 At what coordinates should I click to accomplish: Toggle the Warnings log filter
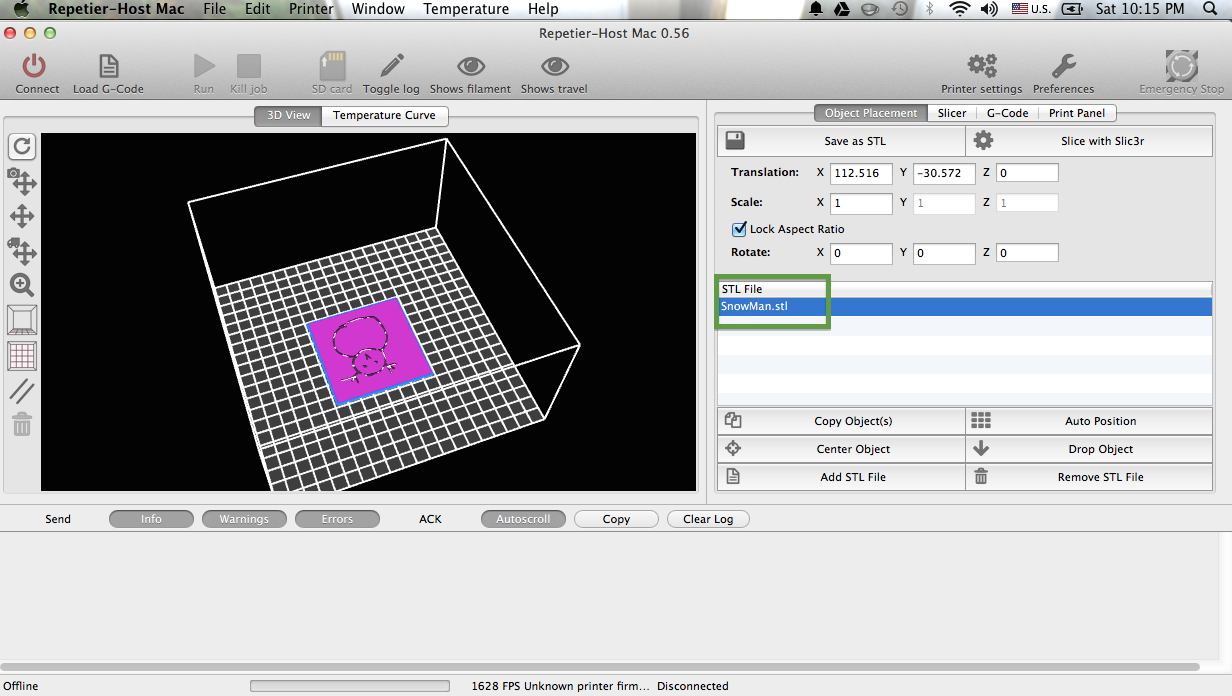click(x=244, y=519)
